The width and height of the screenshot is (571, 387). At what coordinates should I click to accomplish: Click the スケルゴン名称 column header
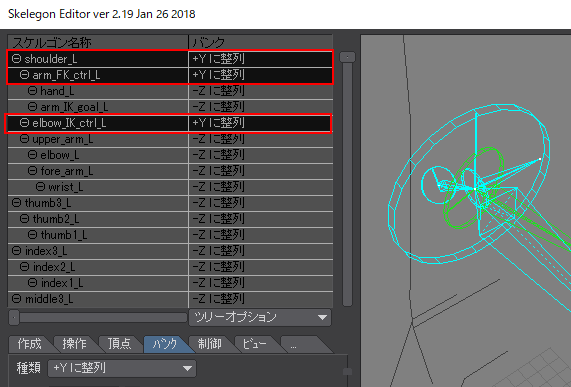point(98,43)
